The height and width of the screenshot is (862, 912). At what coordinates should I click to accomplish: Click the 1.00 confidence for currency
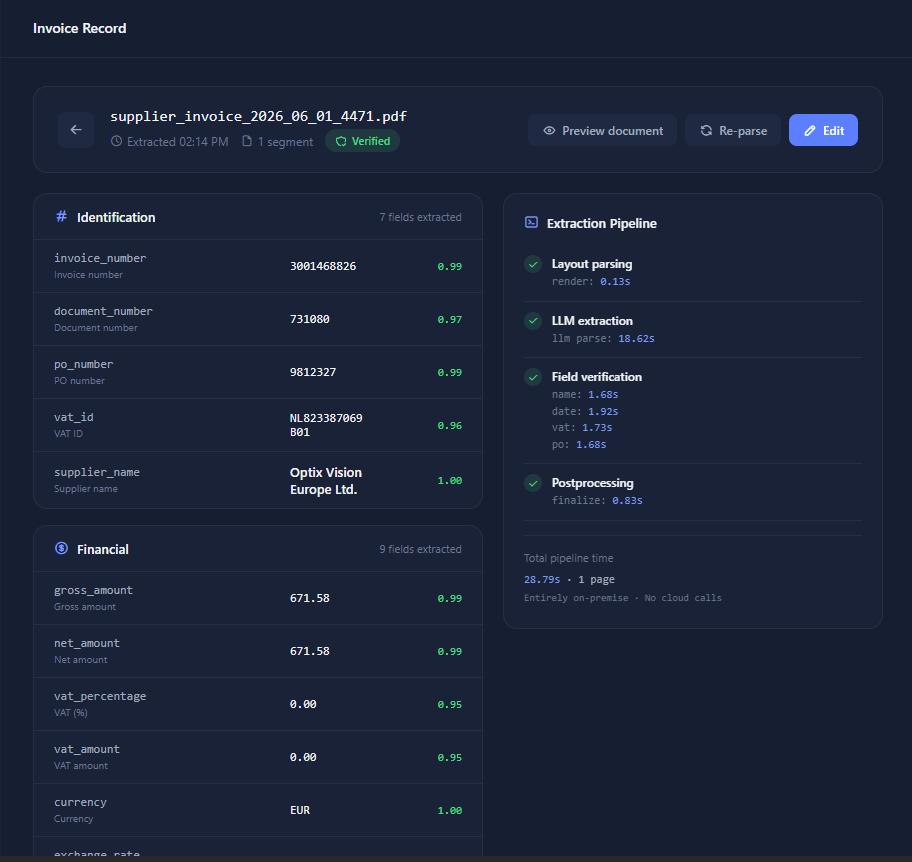(x=450, y=810)
